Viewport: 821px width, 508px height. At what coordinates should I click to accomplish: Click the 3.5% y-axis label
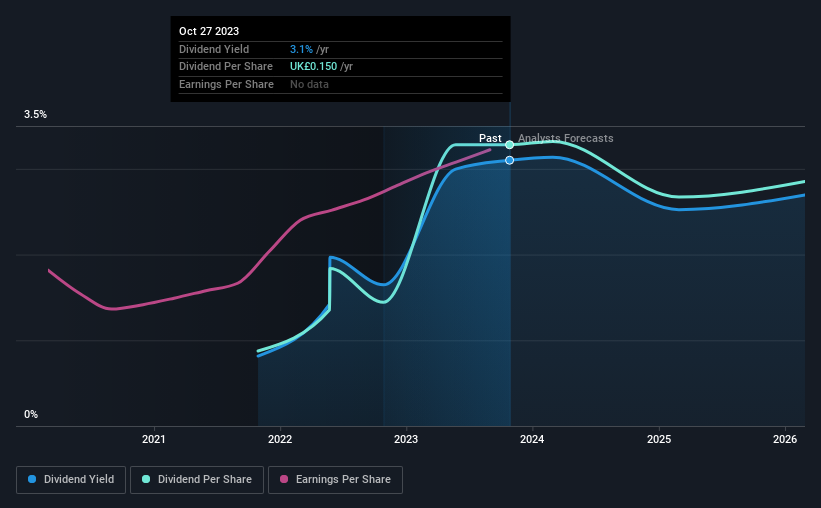pos(35,114)
